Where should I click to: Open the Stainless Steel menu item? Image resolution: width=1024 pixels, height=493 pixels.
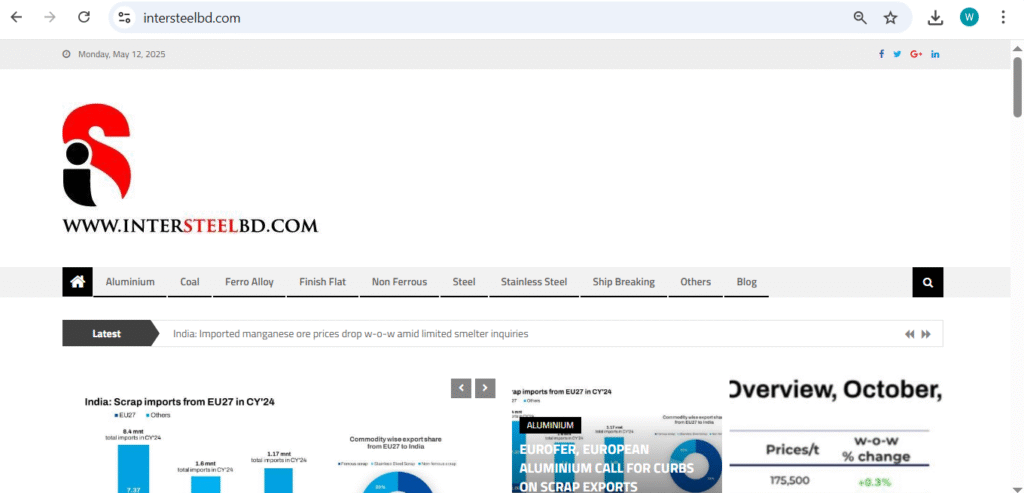coord(534,282)
